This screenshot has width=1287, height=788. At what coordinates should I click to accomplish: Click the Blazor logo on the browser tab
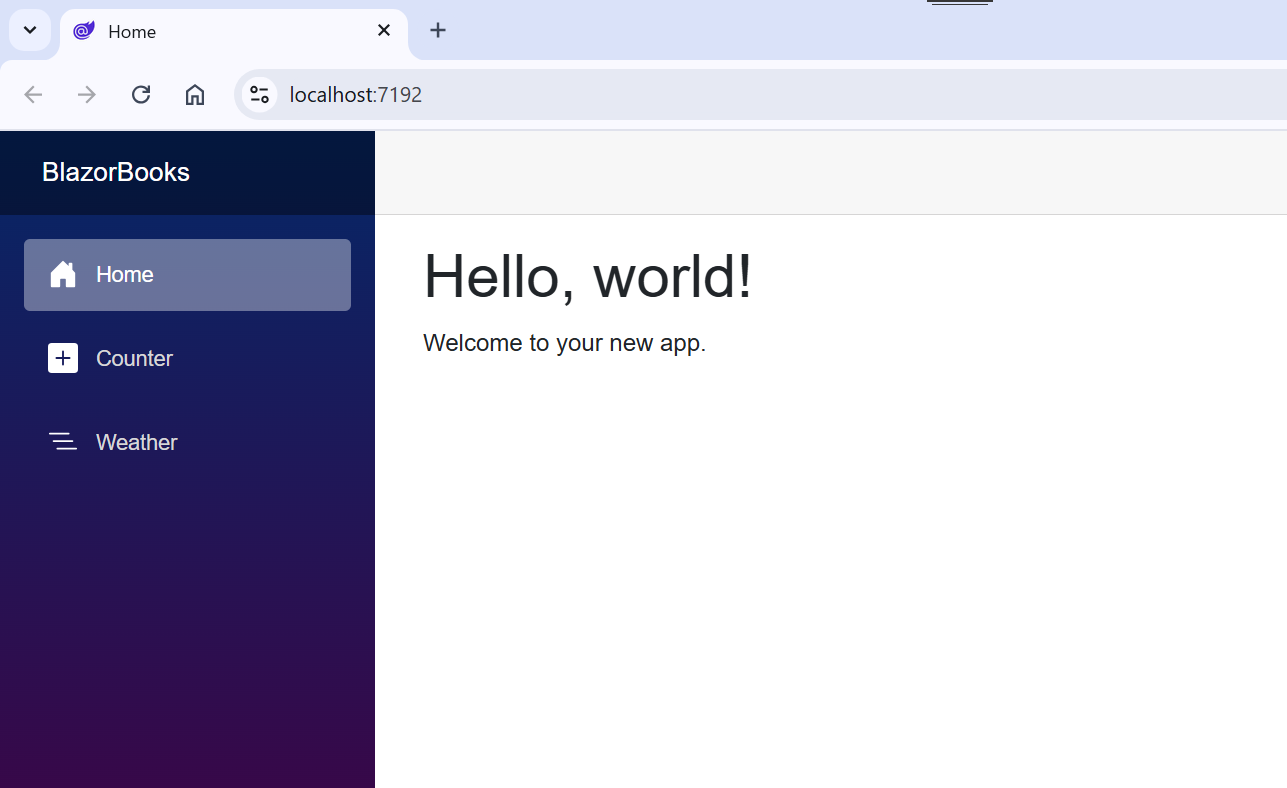click(x=84, y=31)
